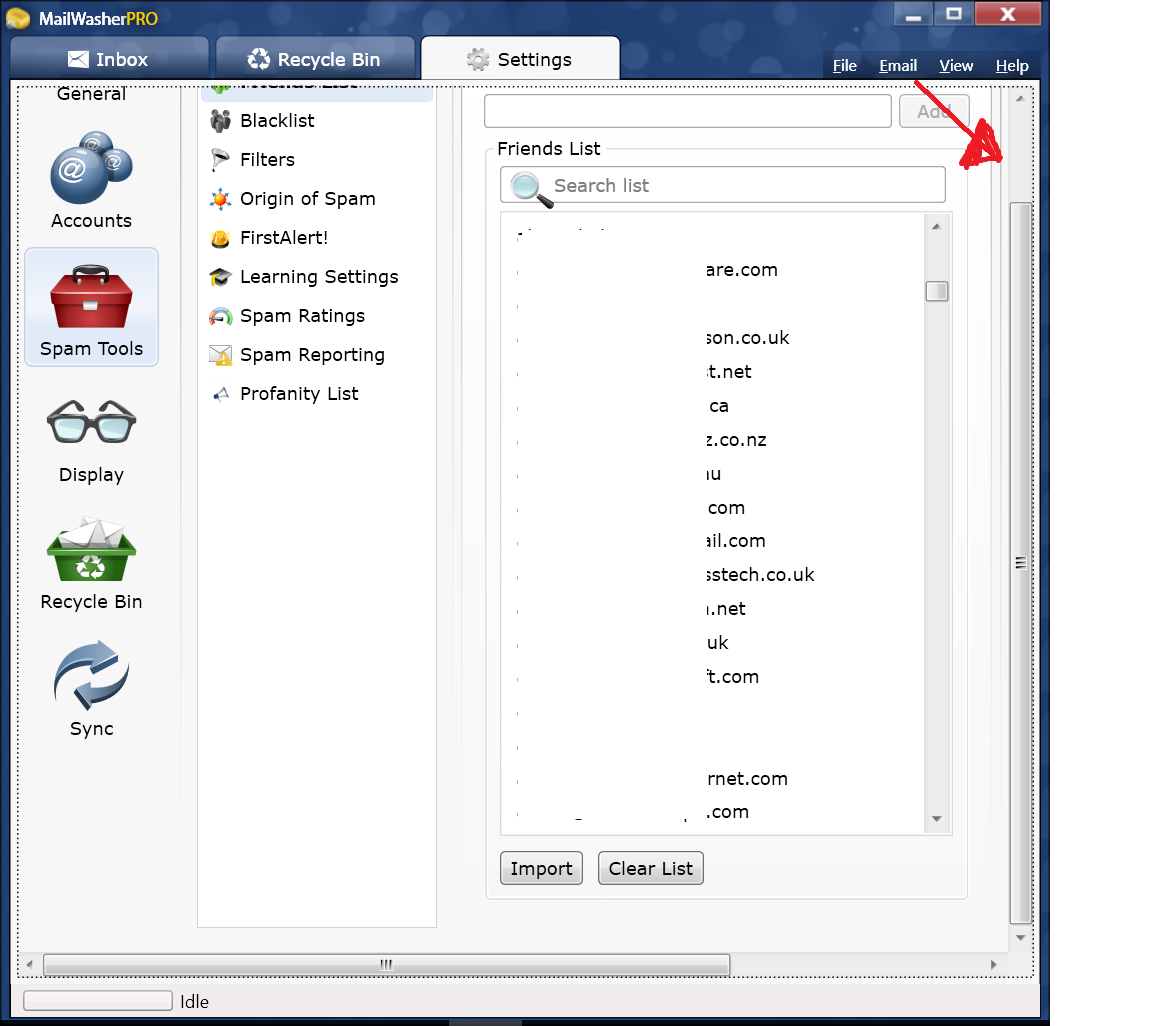Select the Spam Tools toolbox icon

click(91, 296)
